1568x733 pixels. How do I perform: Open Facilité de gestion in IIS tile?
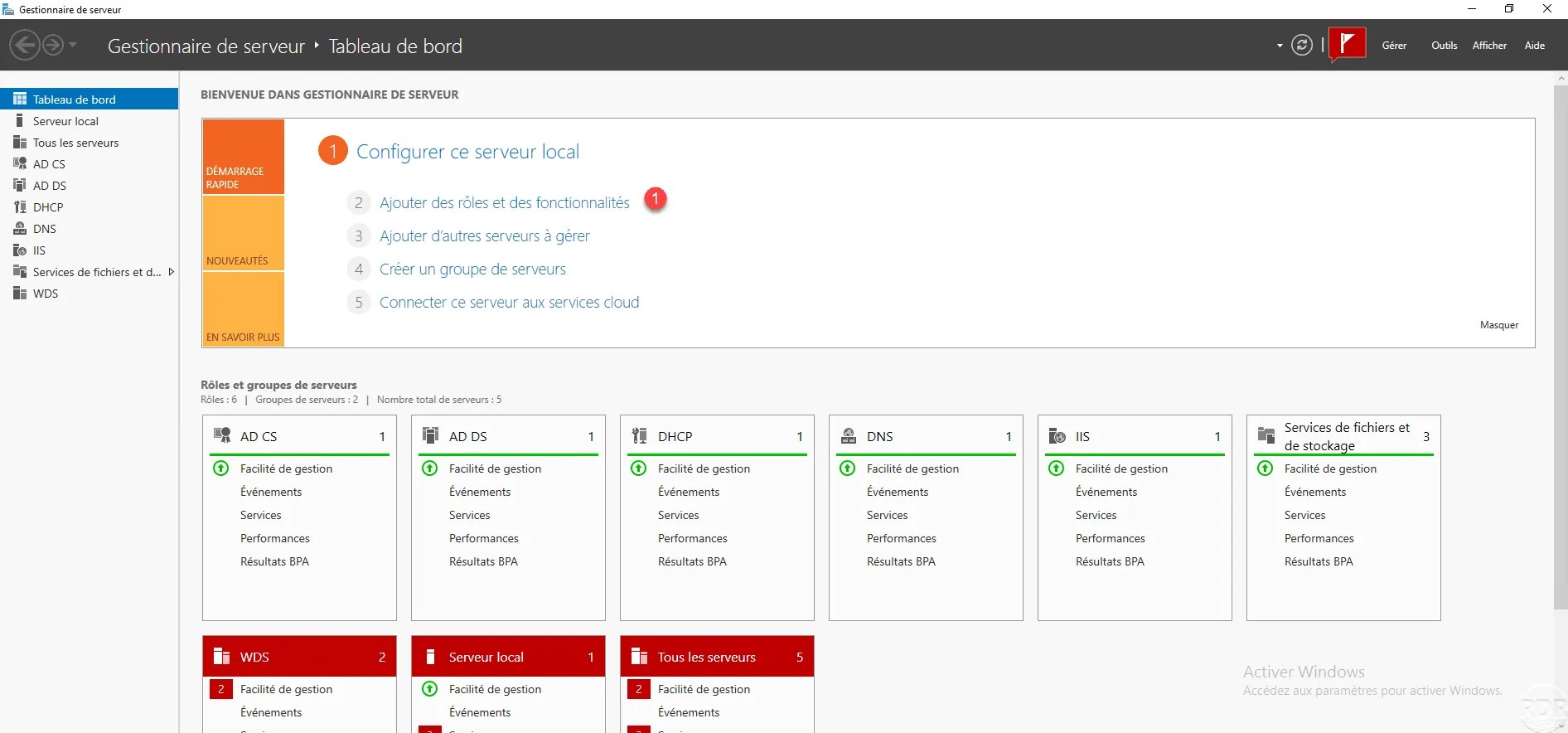pos(1121,468)
